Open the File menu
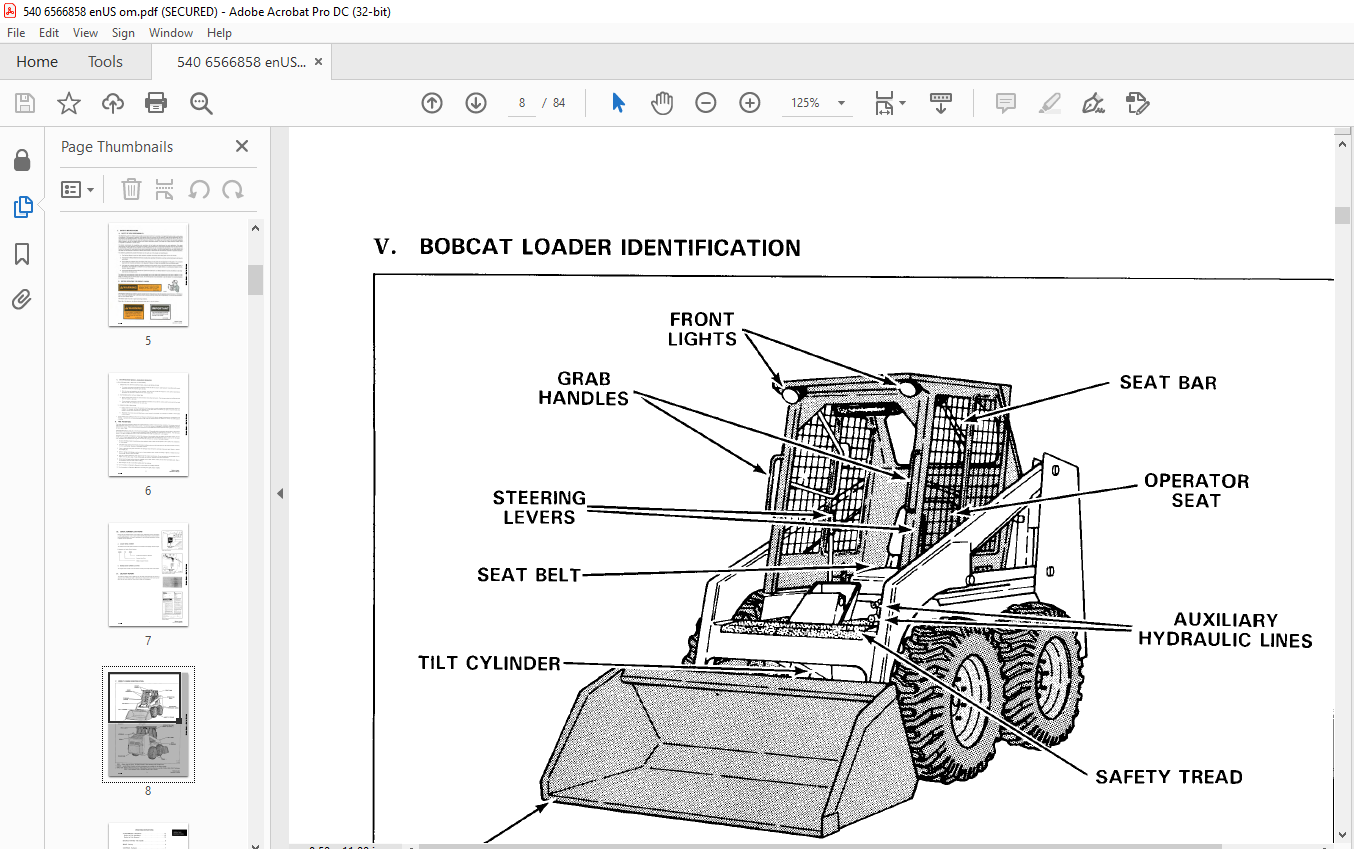 (16, 33)
